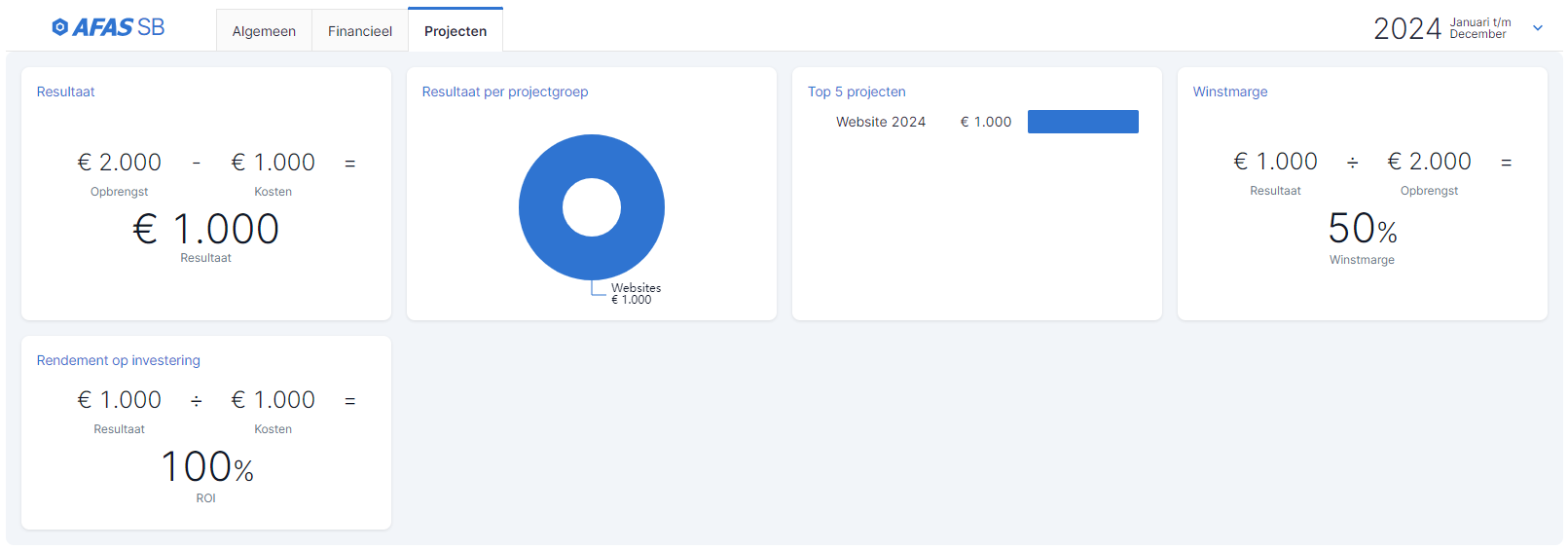Open the Algemeen tab
Screen dimensions: 1568x550
[x=264, y=31]
